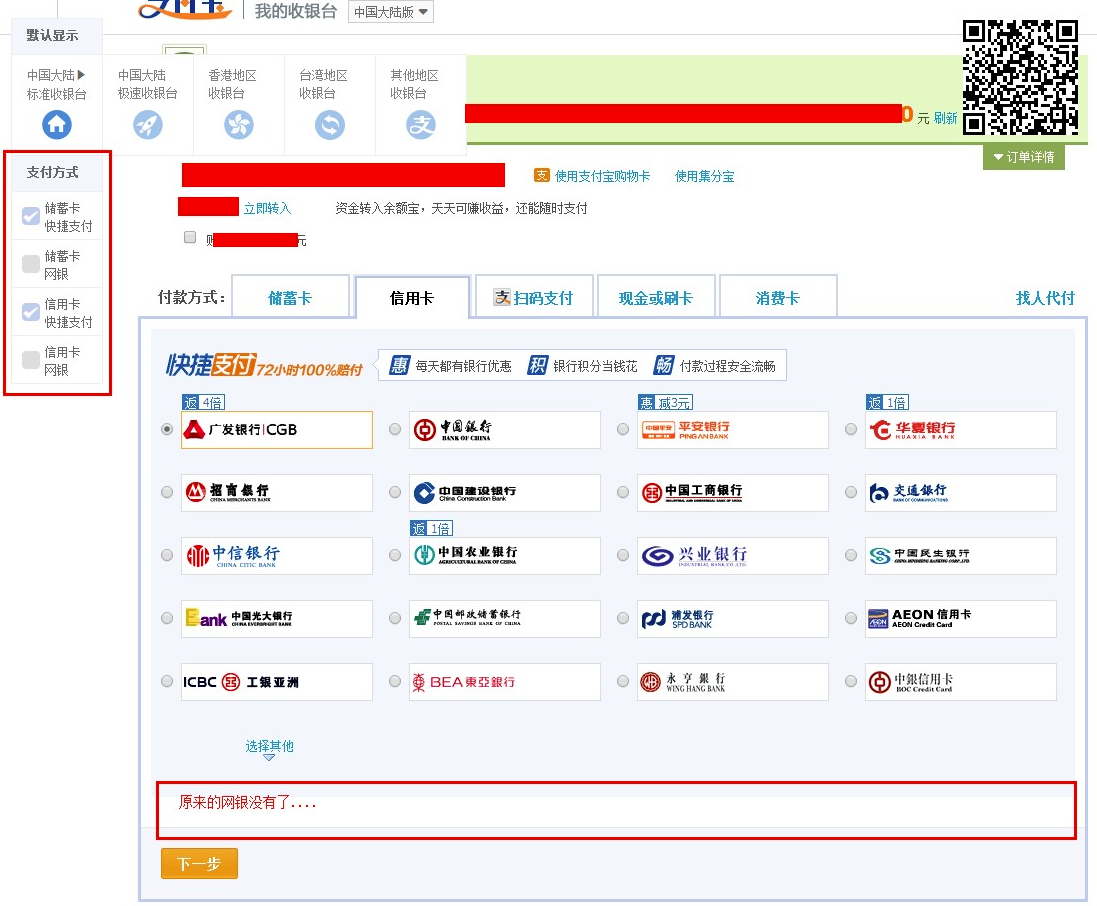Select the radio button for 招商银行
The height and width of the screenshot is (906, 1097).
click(x=167, y=492)
